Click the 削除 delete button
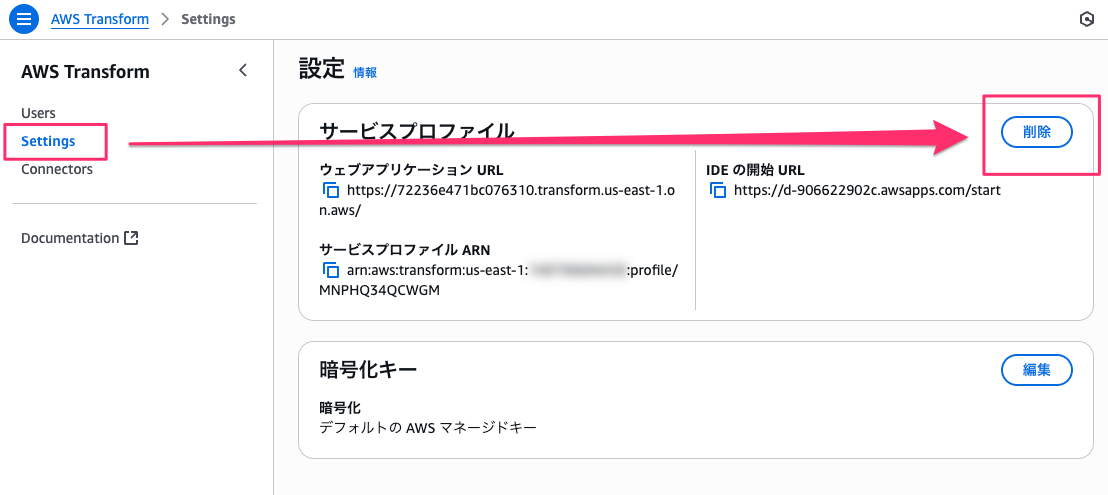Viewport: 1108px width, 495px height. pos(1037,132)
